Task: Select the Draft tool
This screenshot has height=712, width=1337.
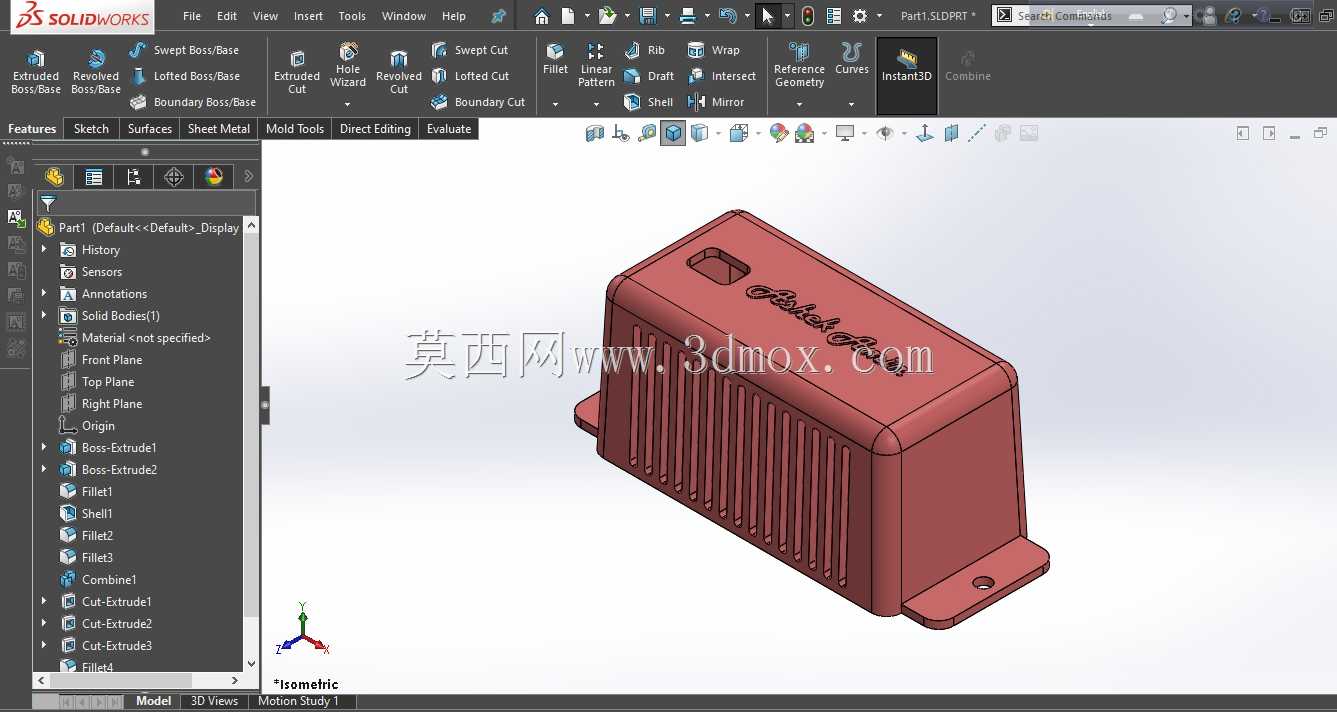Action: (649, 76)
